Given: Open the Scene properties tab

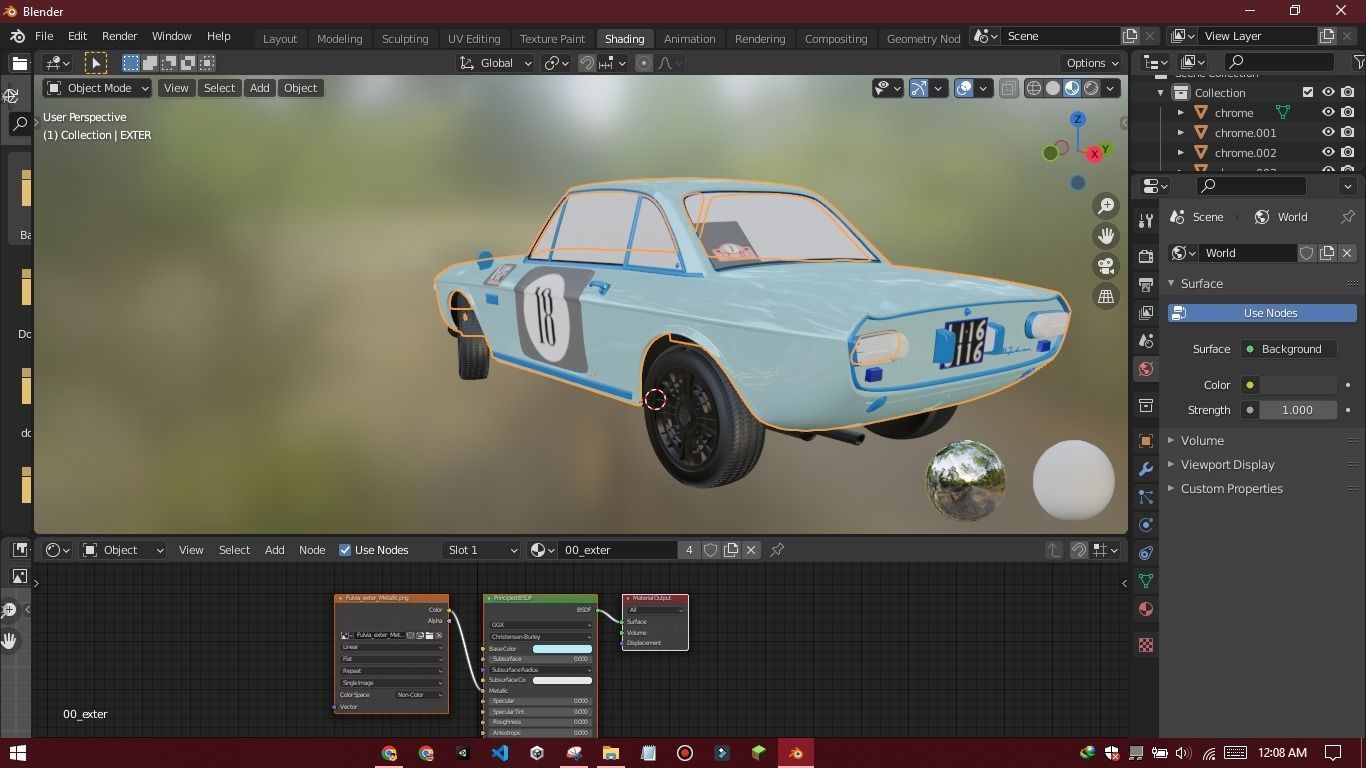Looking at the screenshot, I should coord(1146,341).
